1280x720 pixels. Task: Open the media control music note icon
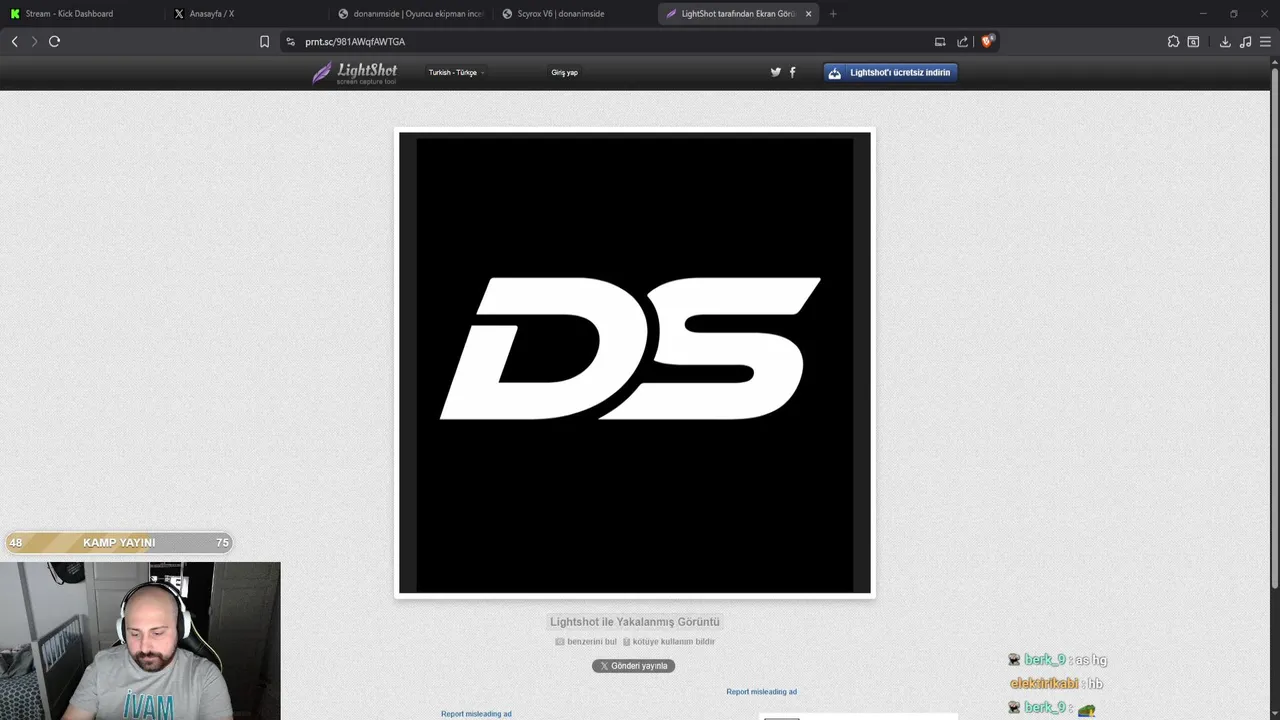coord(1245,42)
